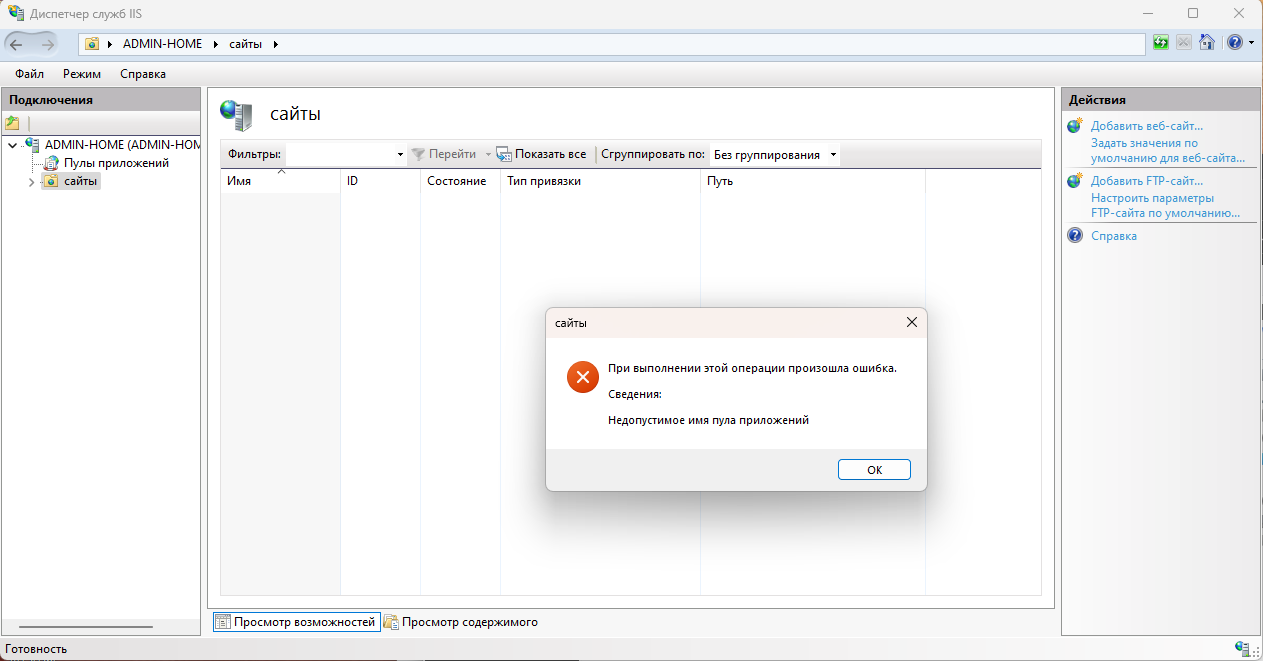Click the folder icon in address bar
This screenshot has height=661, width=1263.
(x=93, y=44)
